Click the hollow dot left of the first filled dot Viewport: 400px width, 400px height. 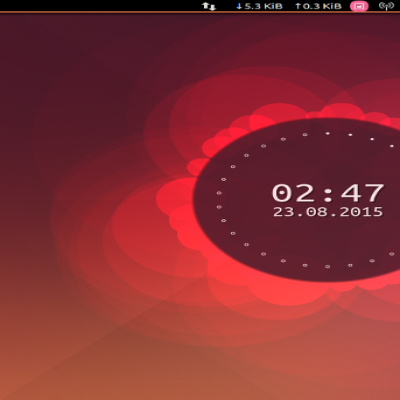[305, 135]
